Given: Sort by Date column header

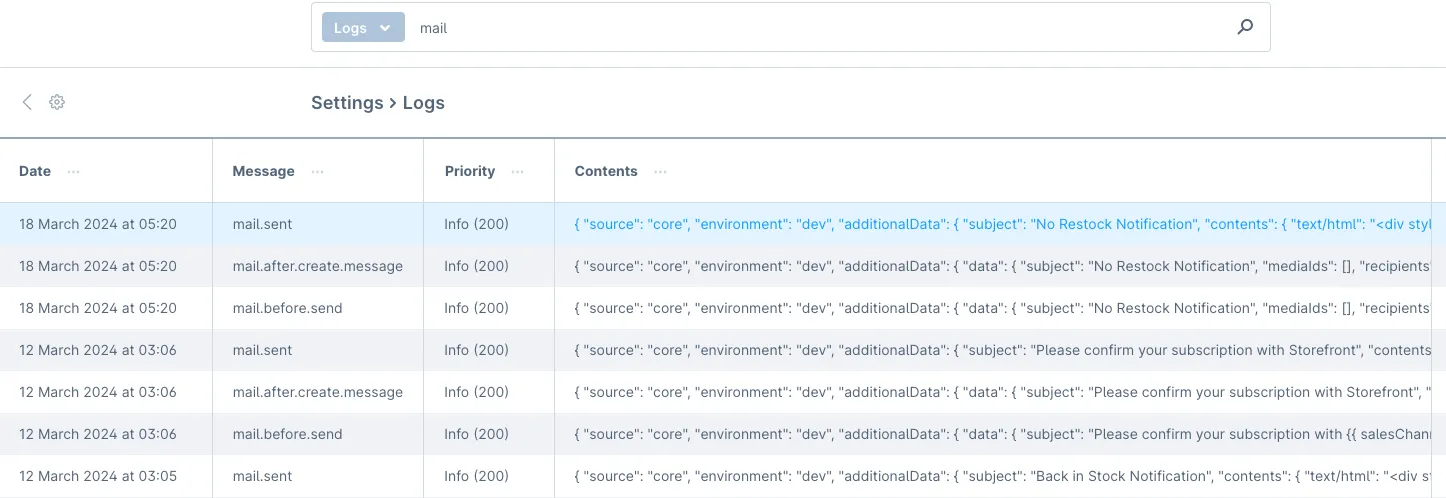Looking at the screenshot, I should 35,171.
